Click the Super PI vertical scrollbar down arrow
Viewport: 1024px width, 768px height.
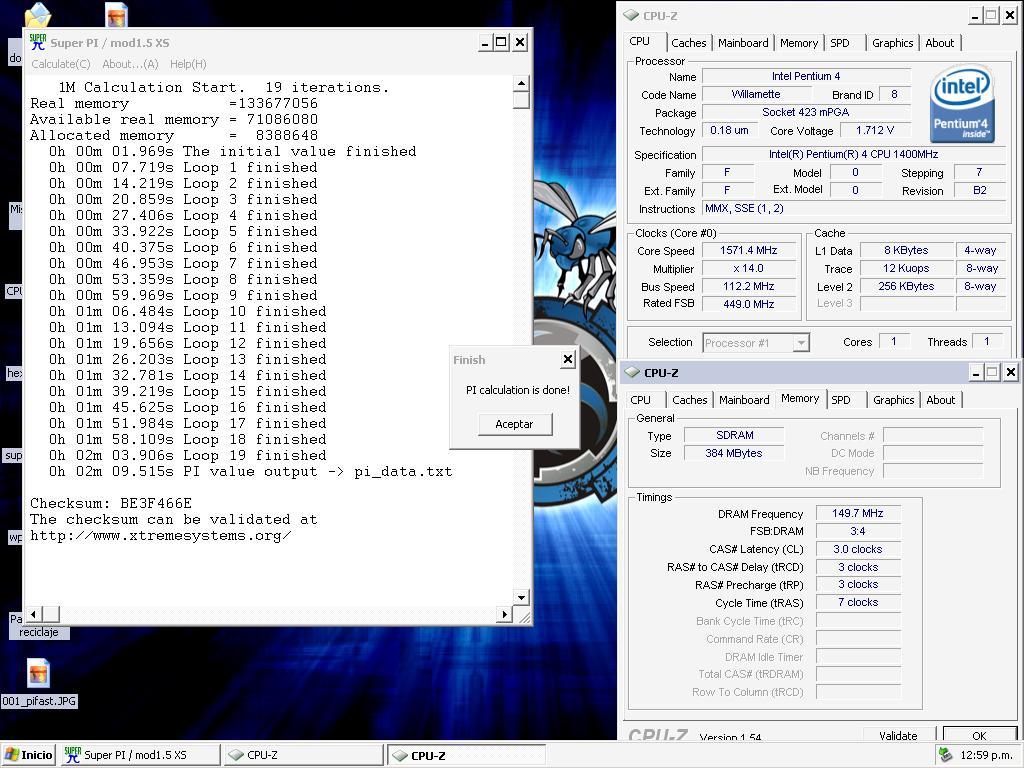point(521,598)
